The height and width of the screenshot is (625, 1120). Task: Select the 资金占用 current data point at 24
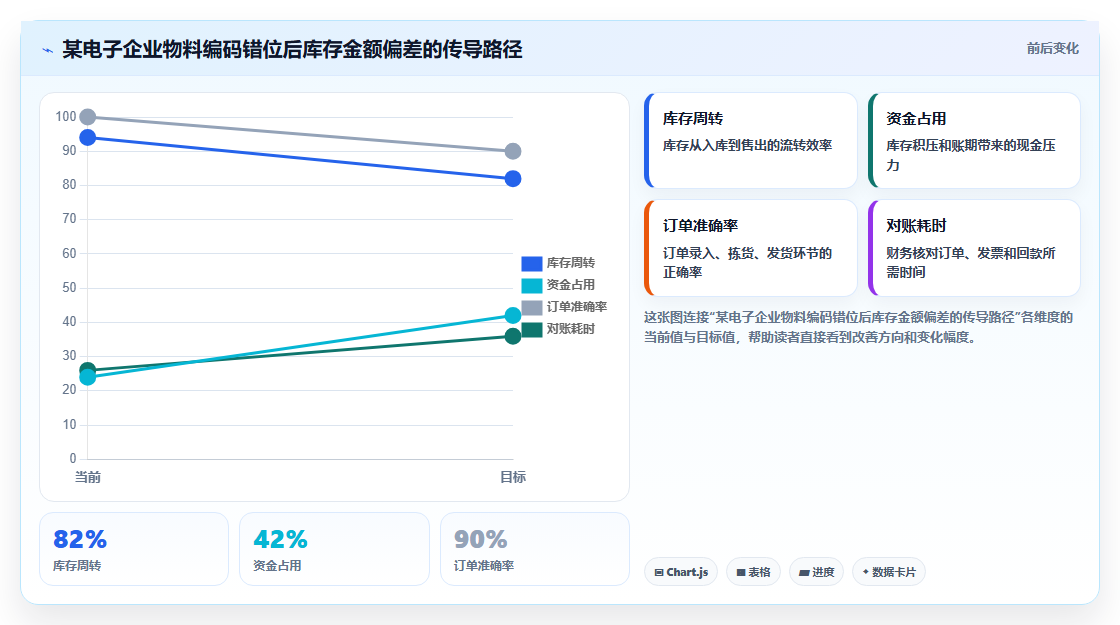[x=88, y=376]
